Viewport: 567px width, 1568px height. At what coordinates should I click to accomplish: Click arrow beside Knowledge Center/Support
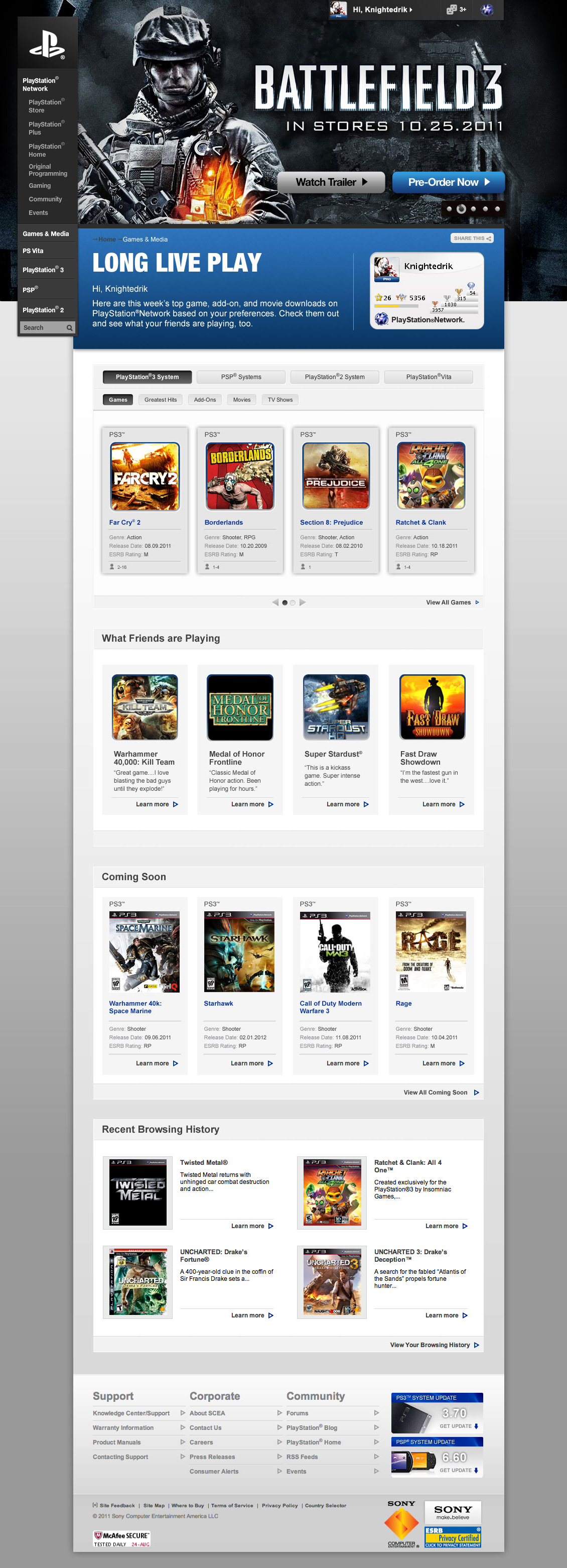[183, 1413]
